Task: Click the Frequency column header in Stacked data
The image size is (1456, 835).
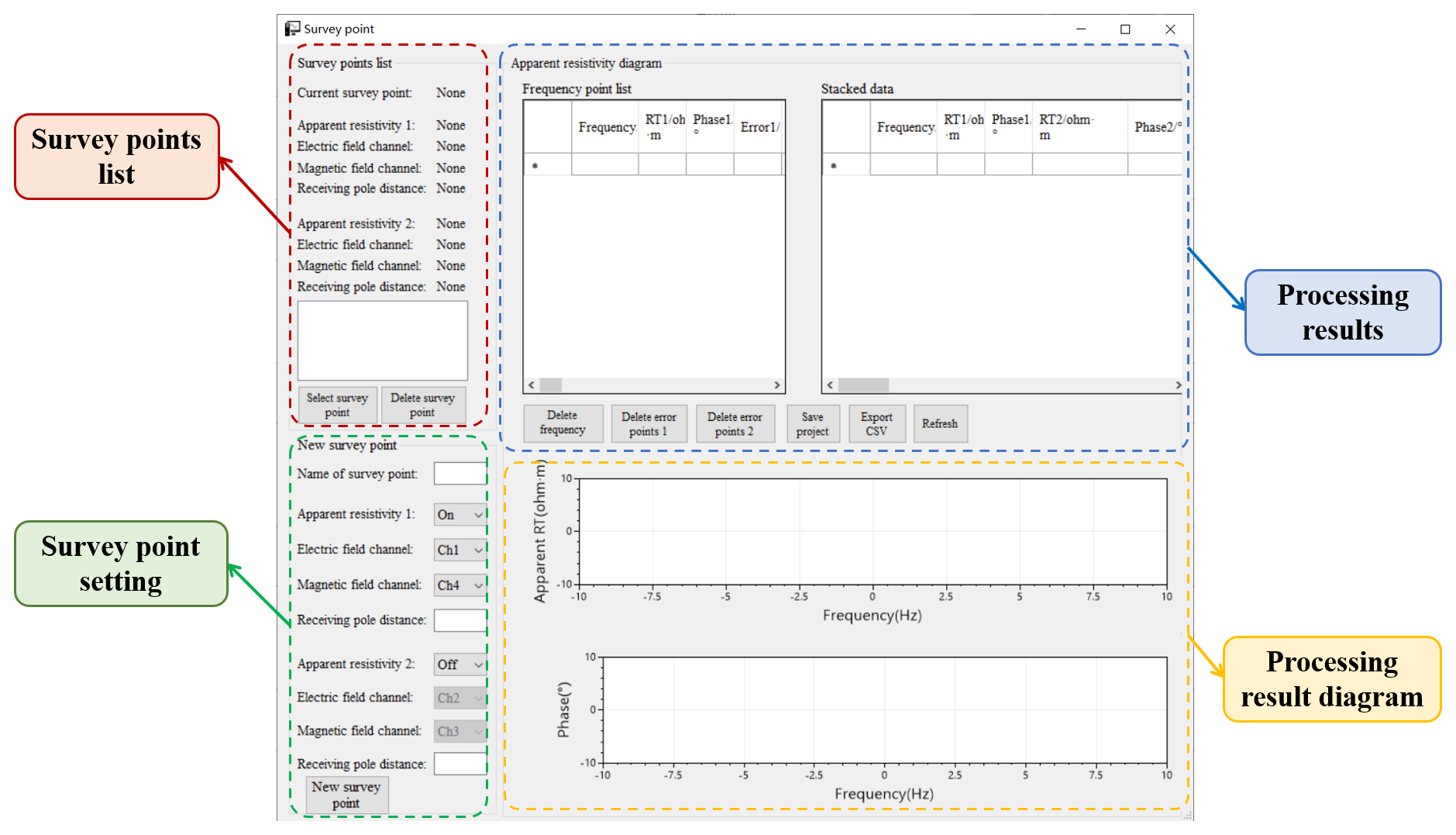Action: [x=904, y=127]
